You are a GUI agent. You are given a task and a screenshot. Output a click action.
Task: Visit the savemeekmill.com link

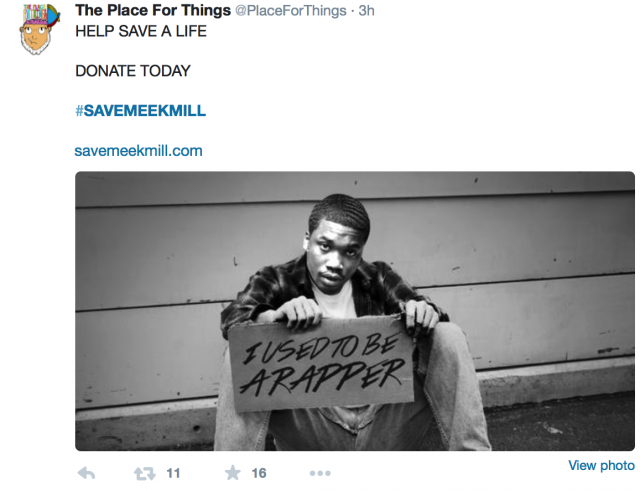point(138,151)
